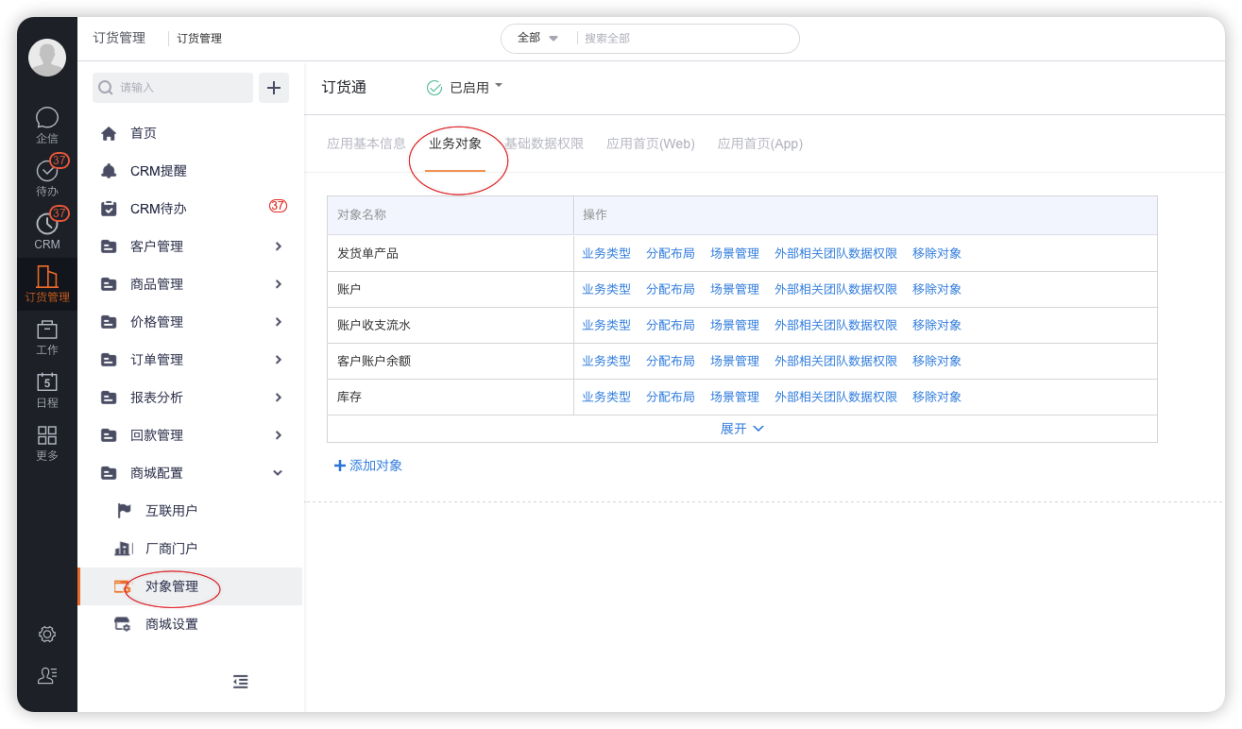Image resolution: width=1242 pixels, height=729 pixels.
Task: Click the 对象名称 column header
Action: pos(450,215)
